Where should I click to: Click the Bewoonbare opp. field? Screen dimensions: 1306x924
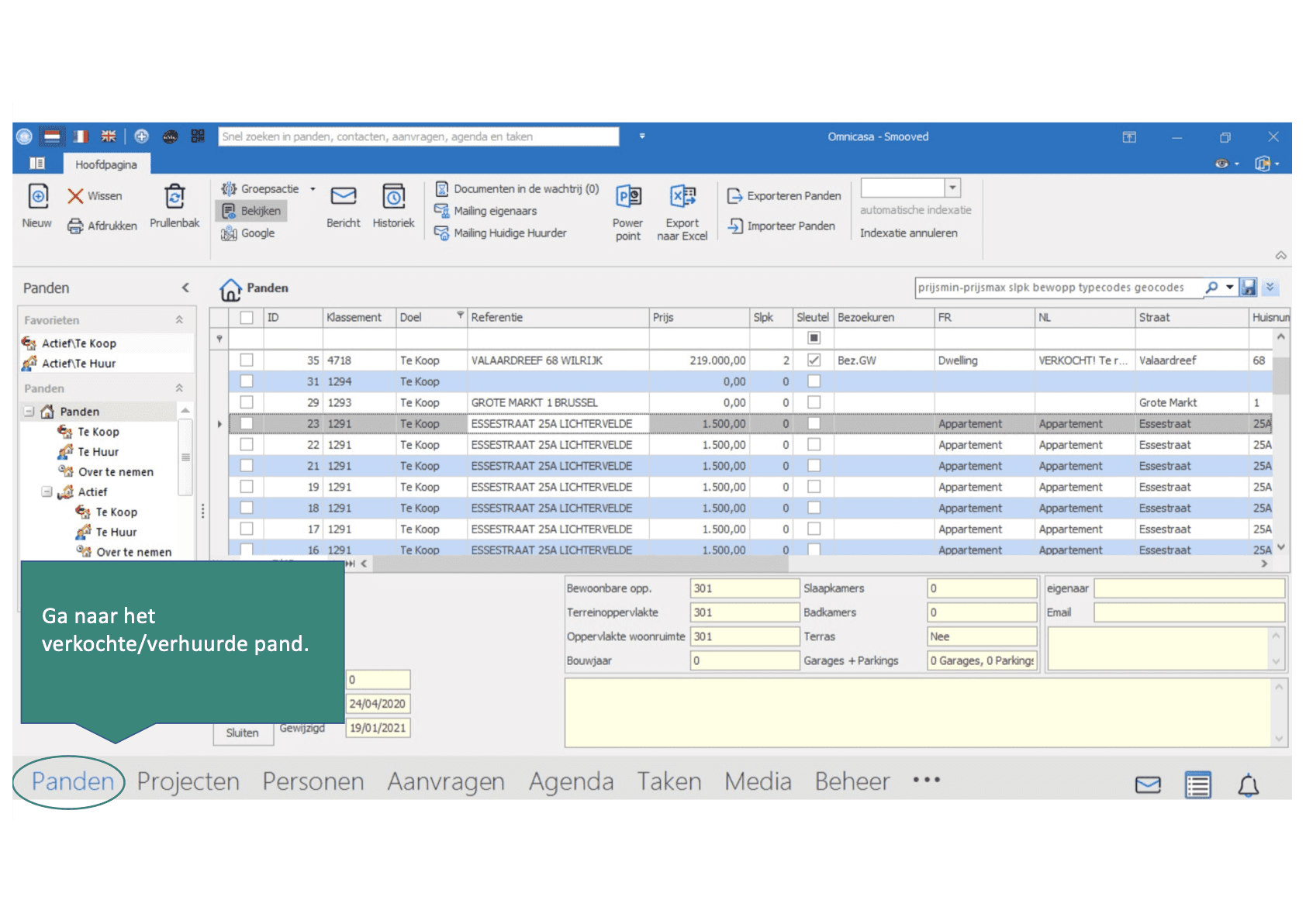click(745, 589)
